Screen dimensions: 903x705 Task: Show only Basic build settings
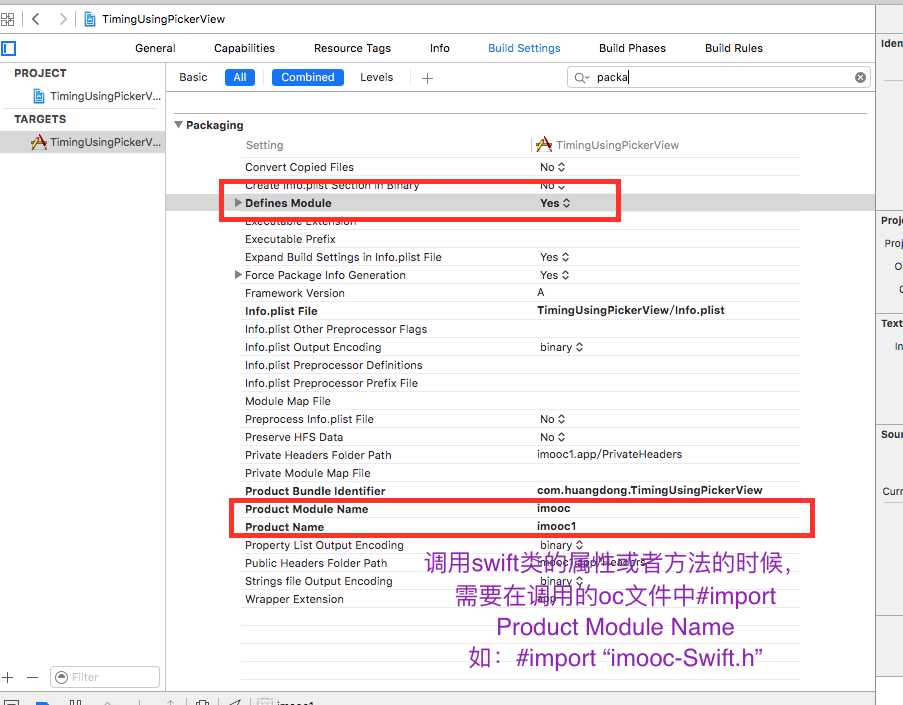193,77
